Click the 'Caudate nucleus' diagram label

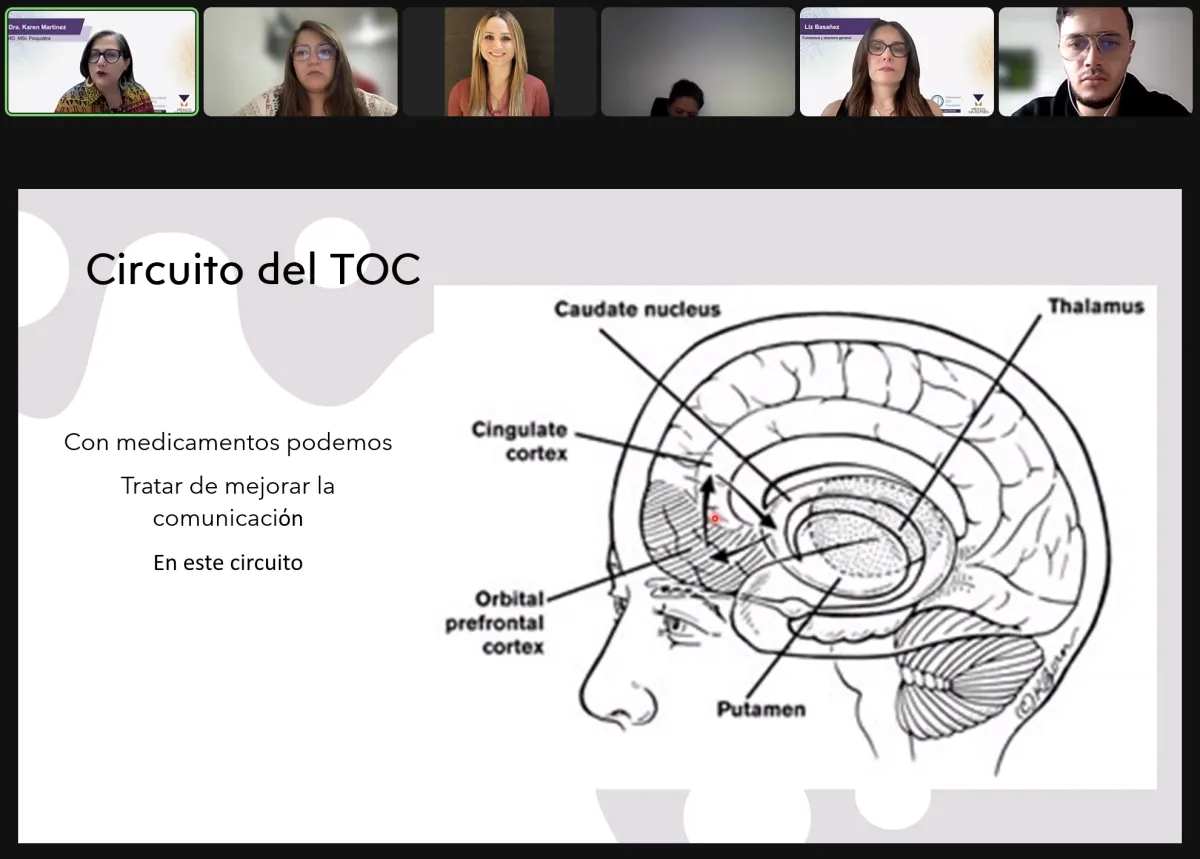click(x=637, y=309)
